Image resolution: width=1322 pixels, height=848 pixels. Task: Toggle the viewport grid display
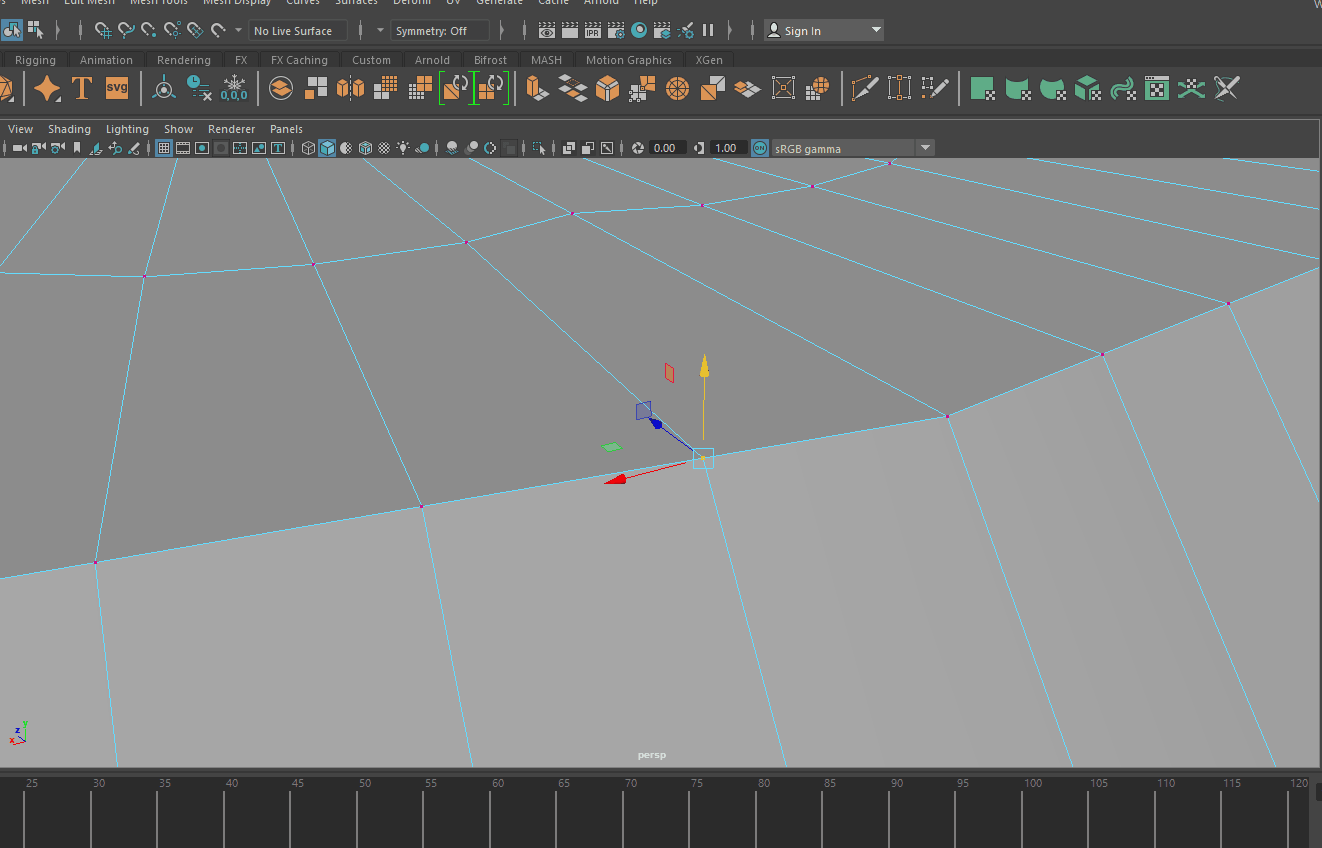click(x=164, y=148)
